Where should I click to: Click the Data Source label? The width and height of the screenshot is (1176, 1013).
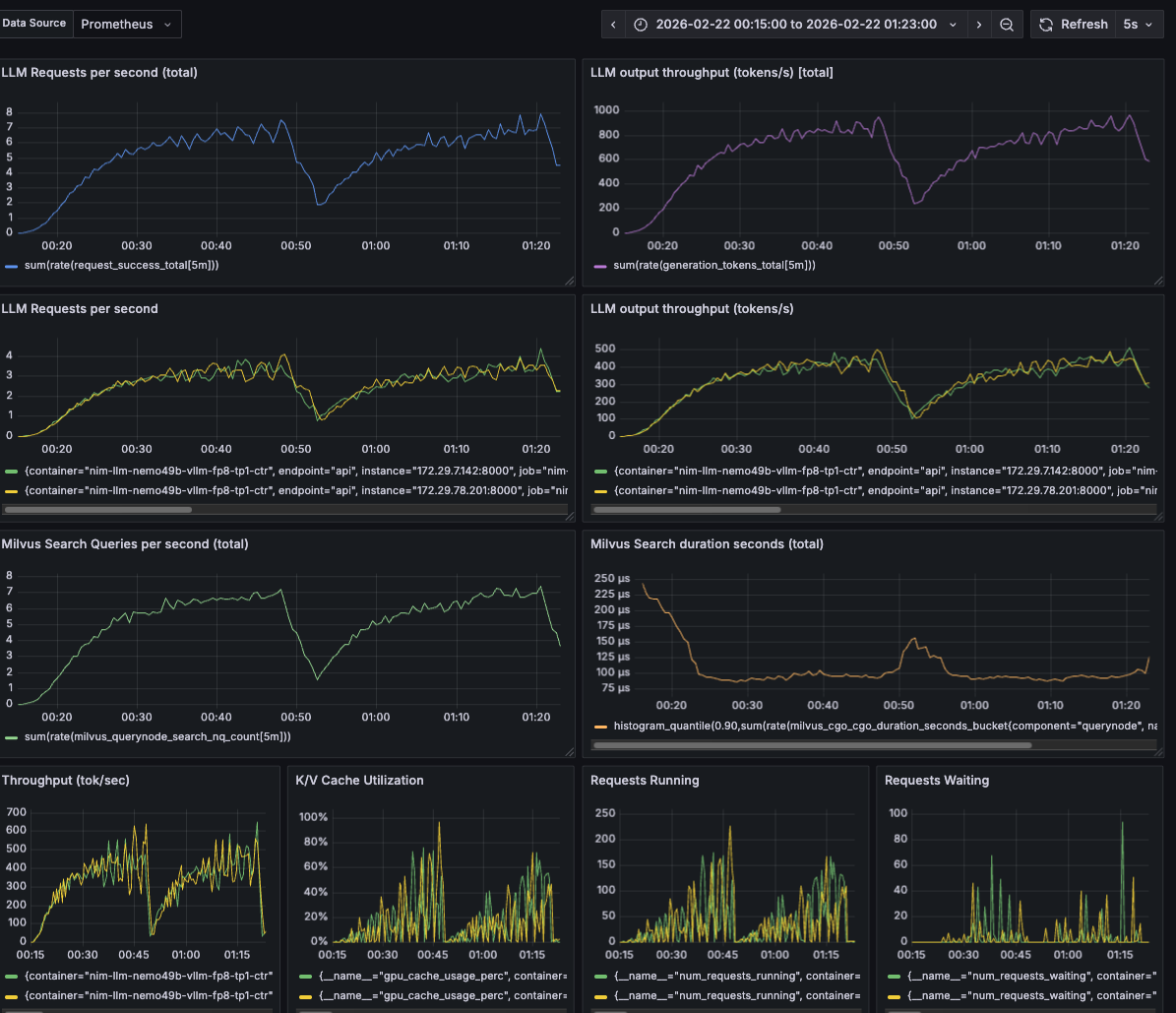coord(33,24)
